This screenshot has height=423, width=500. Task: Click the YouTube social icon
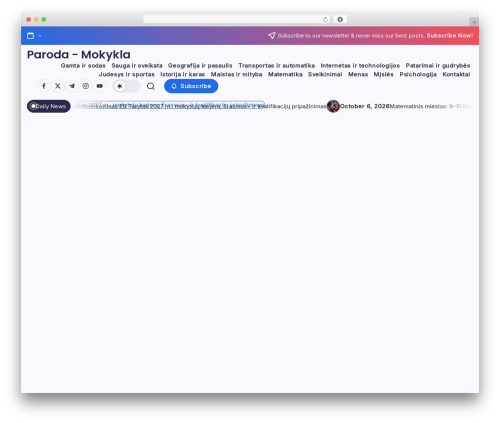[x=100, y=86]
